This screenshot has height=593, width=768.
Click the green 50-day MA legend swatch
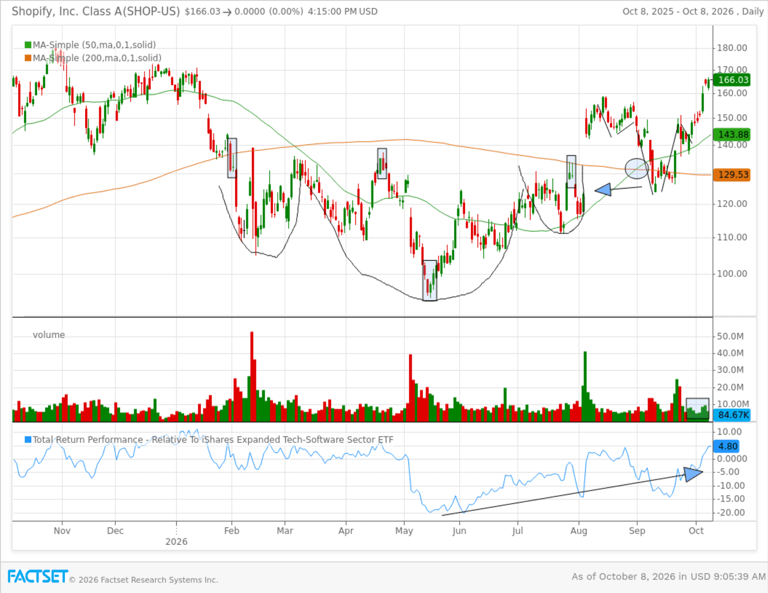coord(28,45)
